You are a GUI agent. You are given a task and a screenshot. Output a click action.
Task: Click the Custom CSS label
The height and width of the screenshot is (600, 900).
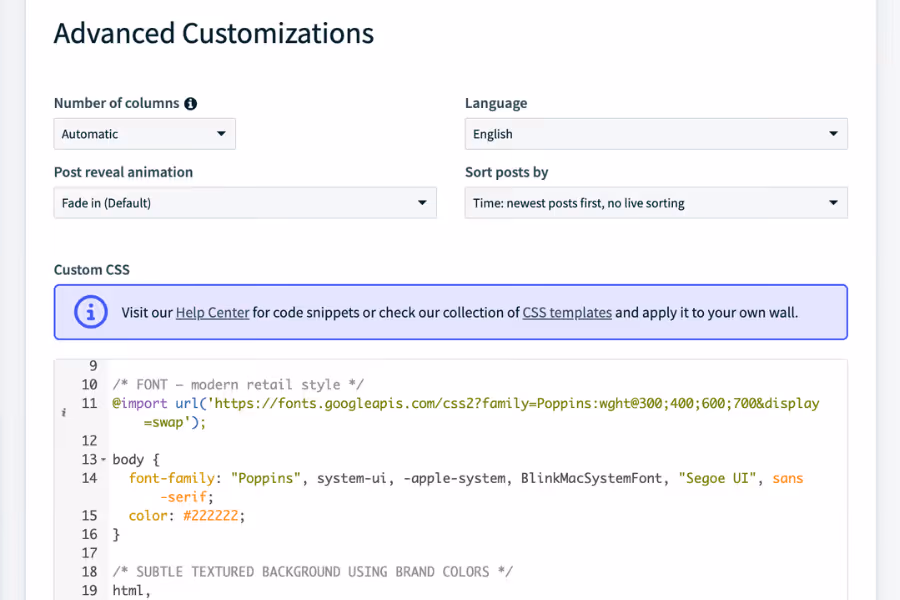click(92, 270)
